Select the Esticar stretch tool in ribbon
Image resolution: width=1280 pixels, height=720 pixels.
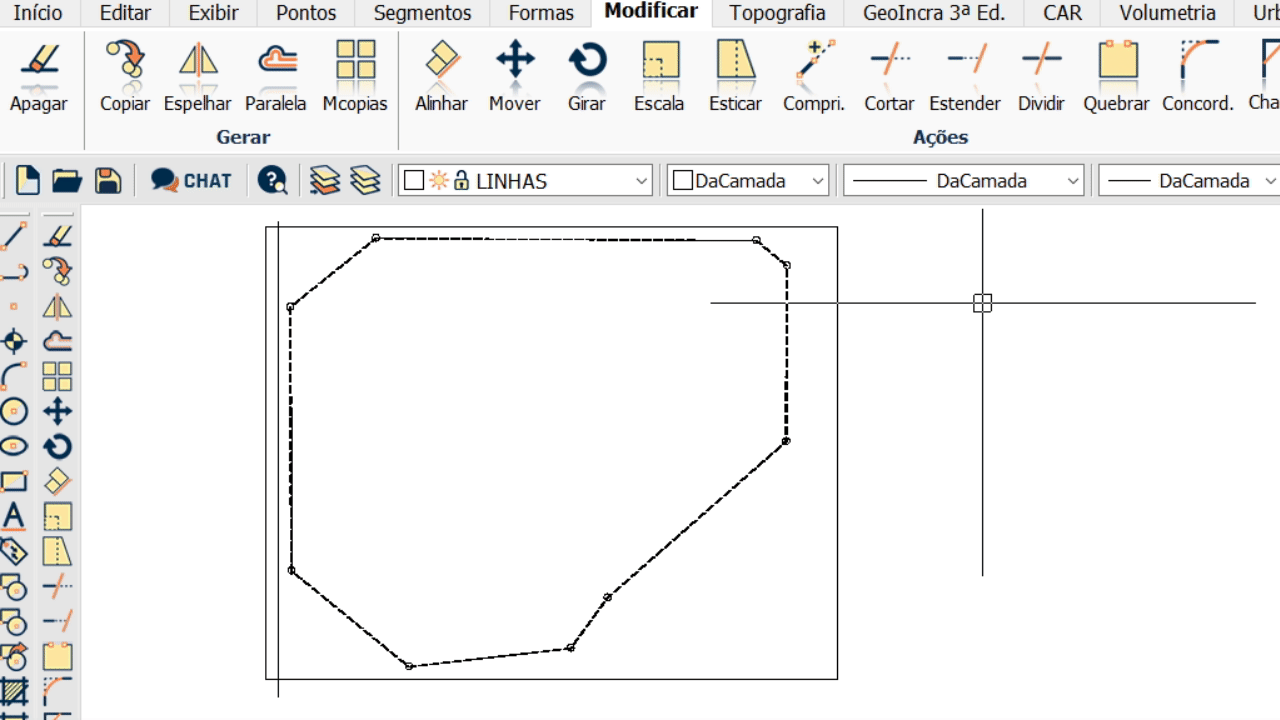point(735,75)
